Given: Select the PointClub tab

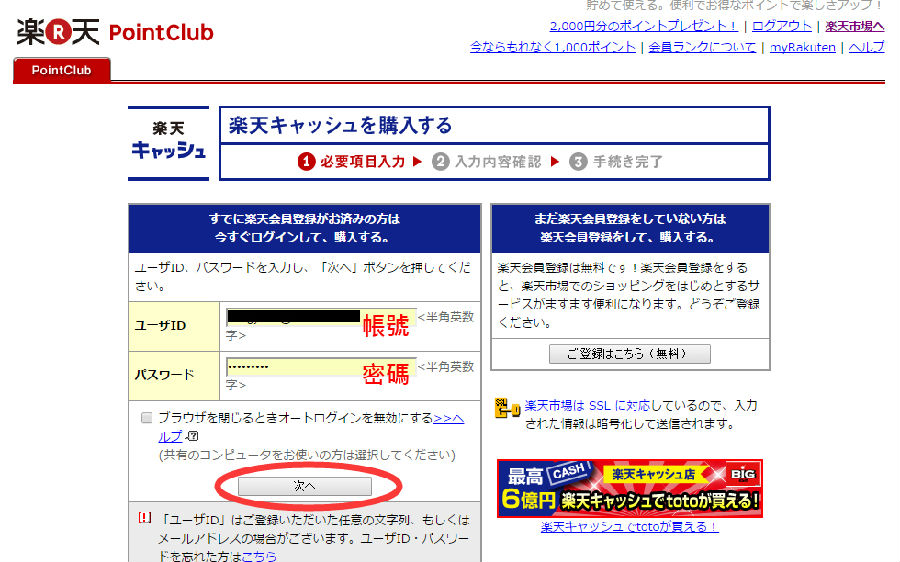Looking at the screenshot, I should [61, 70].
